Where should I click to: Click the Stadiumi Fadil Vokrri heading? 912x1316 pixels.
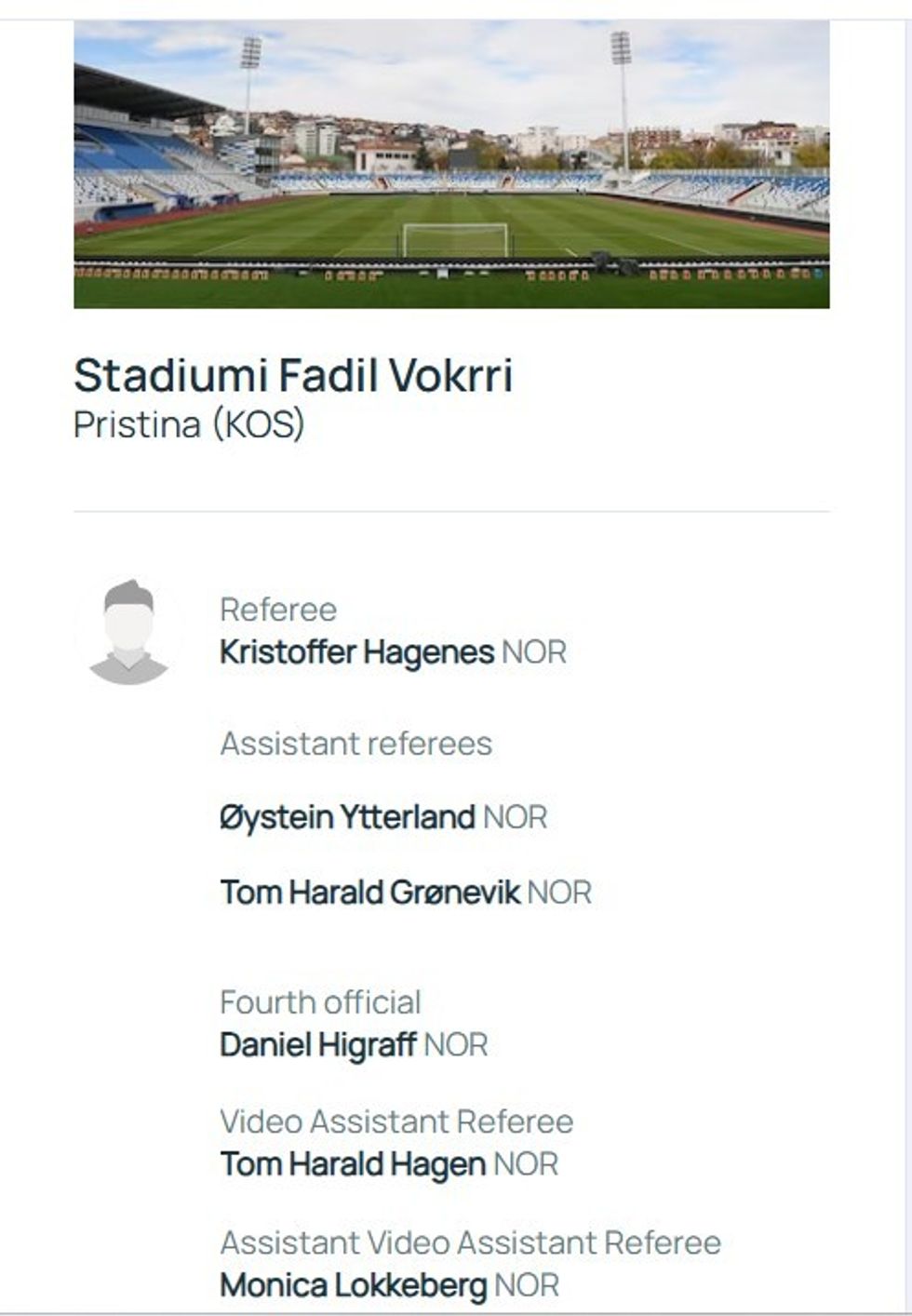[293, 376]
